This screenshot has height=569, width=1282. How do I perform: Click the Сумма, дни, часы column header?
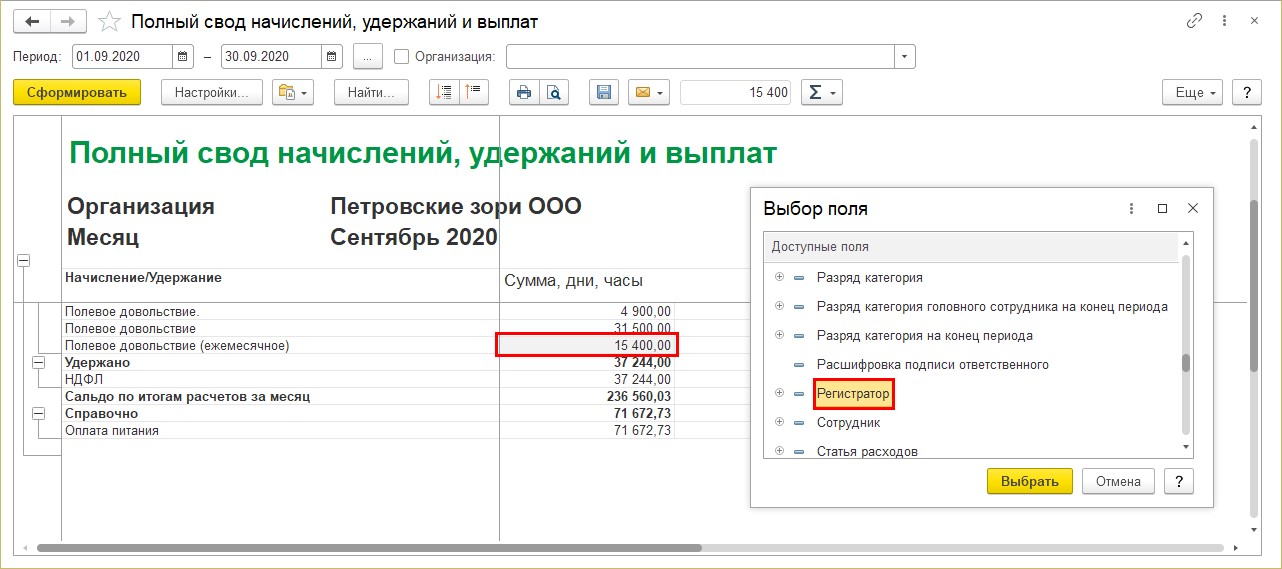[x=573, y=281]
